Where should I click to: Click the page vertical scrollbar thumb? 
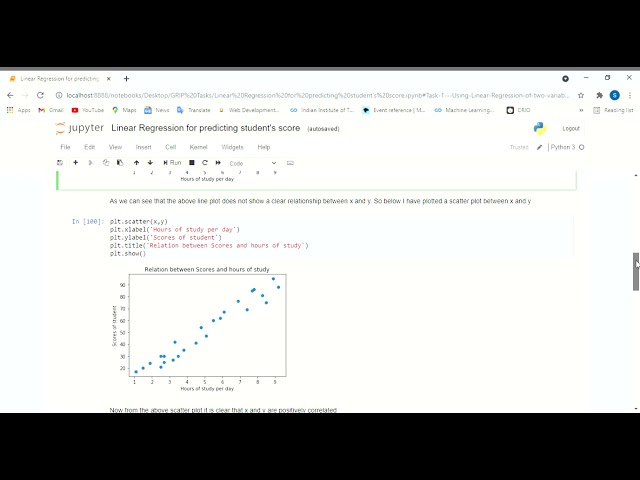click(636, 271)
